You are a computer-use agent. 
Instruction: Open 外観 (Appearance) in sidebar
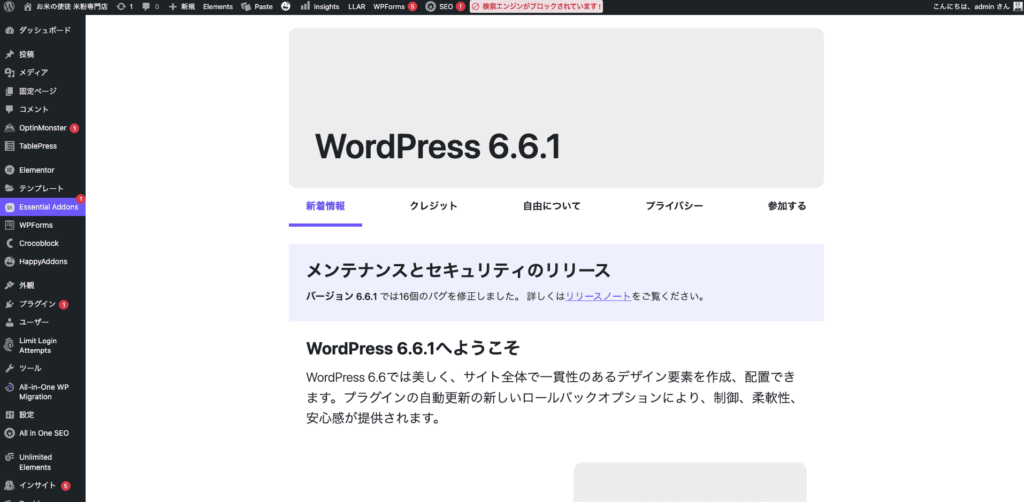tap(42, 285)
